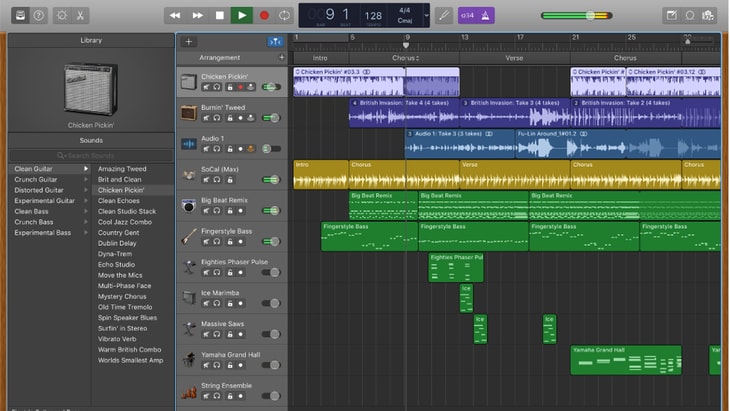This screenshot has width=730, height=411.
Task: Toggle the Cycle loop button
Action: [x=284, y=15]
